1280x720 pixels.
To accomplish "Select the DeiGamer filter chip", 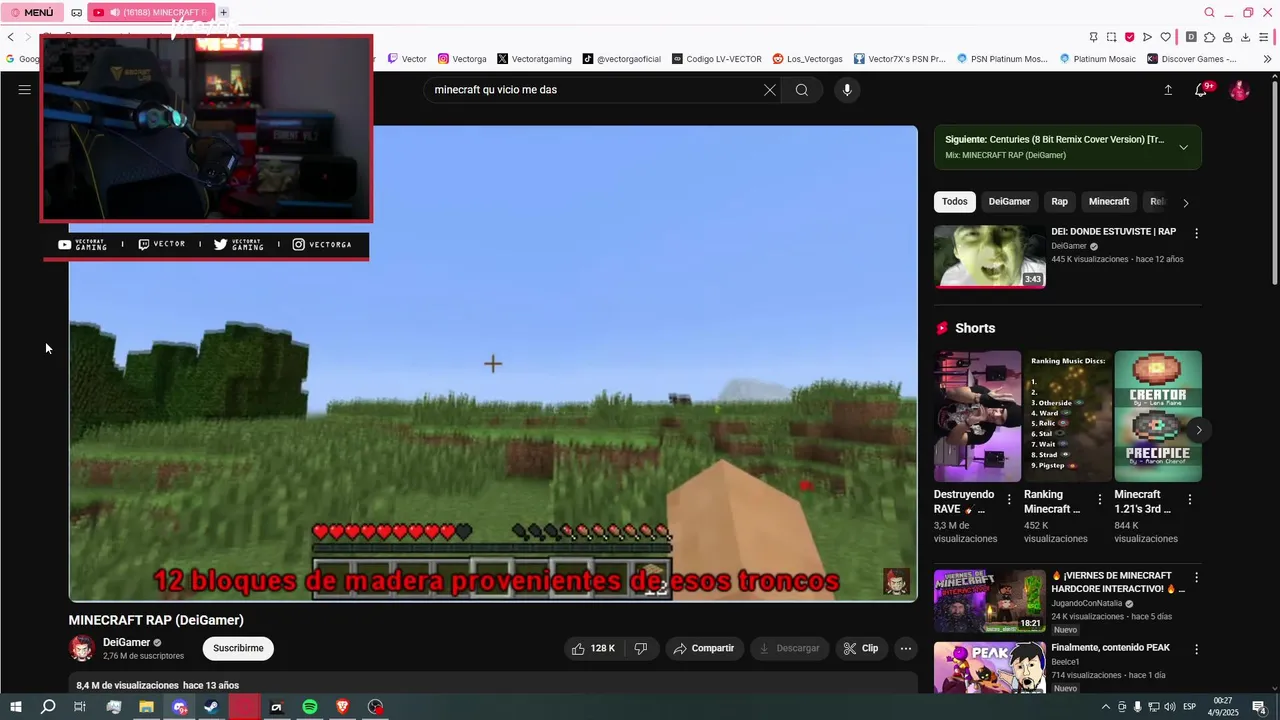I will click(x=1009, y=202).
